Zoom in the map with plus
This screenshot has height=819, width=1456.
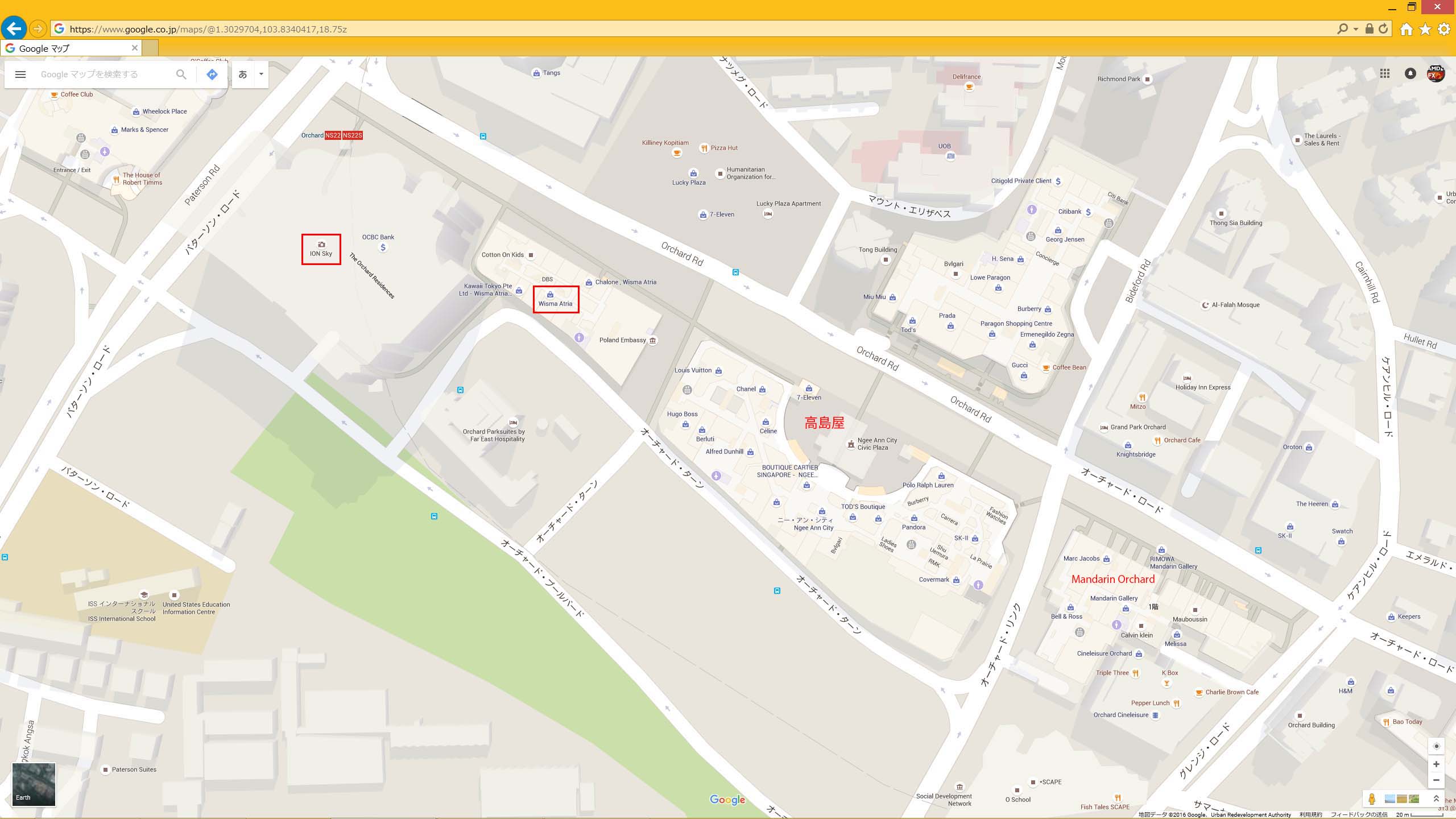click(1436, 764)
